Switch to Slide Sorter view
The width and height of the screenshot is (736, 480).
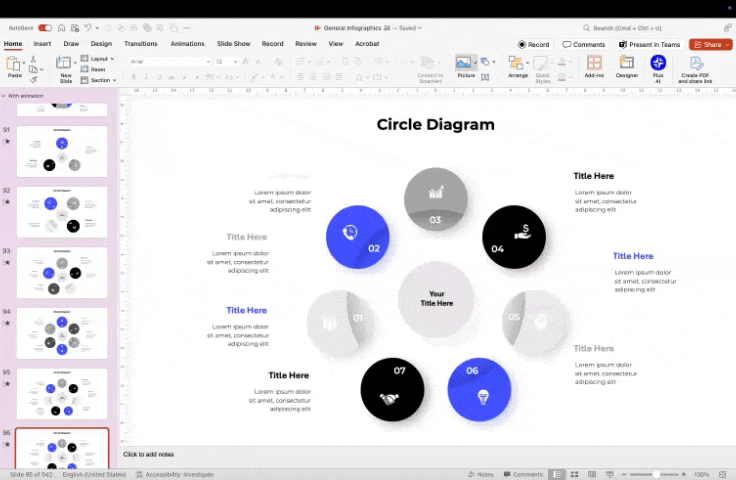[573, 474]
